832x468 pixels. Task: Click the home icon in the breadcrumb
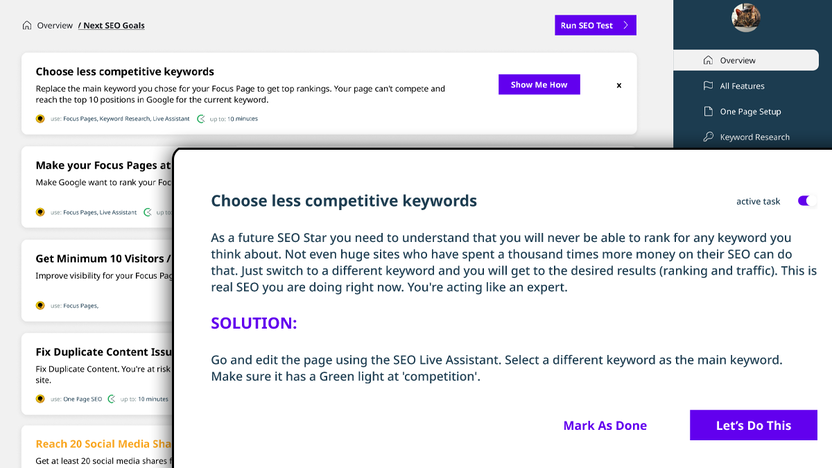27,25
